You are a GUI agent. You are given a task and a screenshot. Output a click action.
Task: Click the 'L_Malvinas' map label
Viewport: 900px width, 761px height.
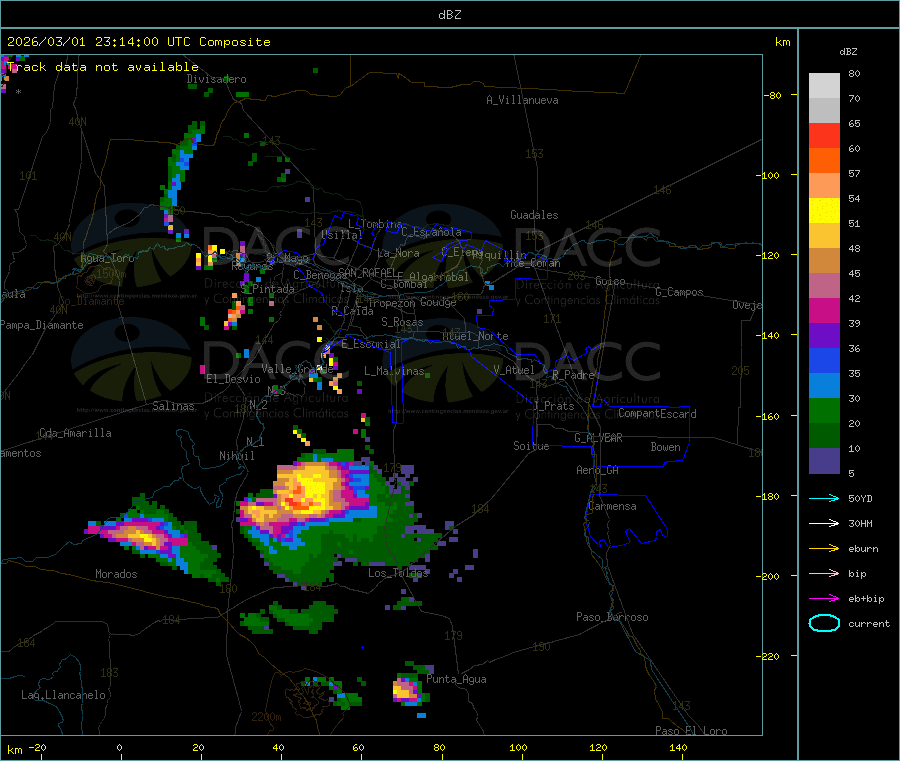(x=394, y=371)
